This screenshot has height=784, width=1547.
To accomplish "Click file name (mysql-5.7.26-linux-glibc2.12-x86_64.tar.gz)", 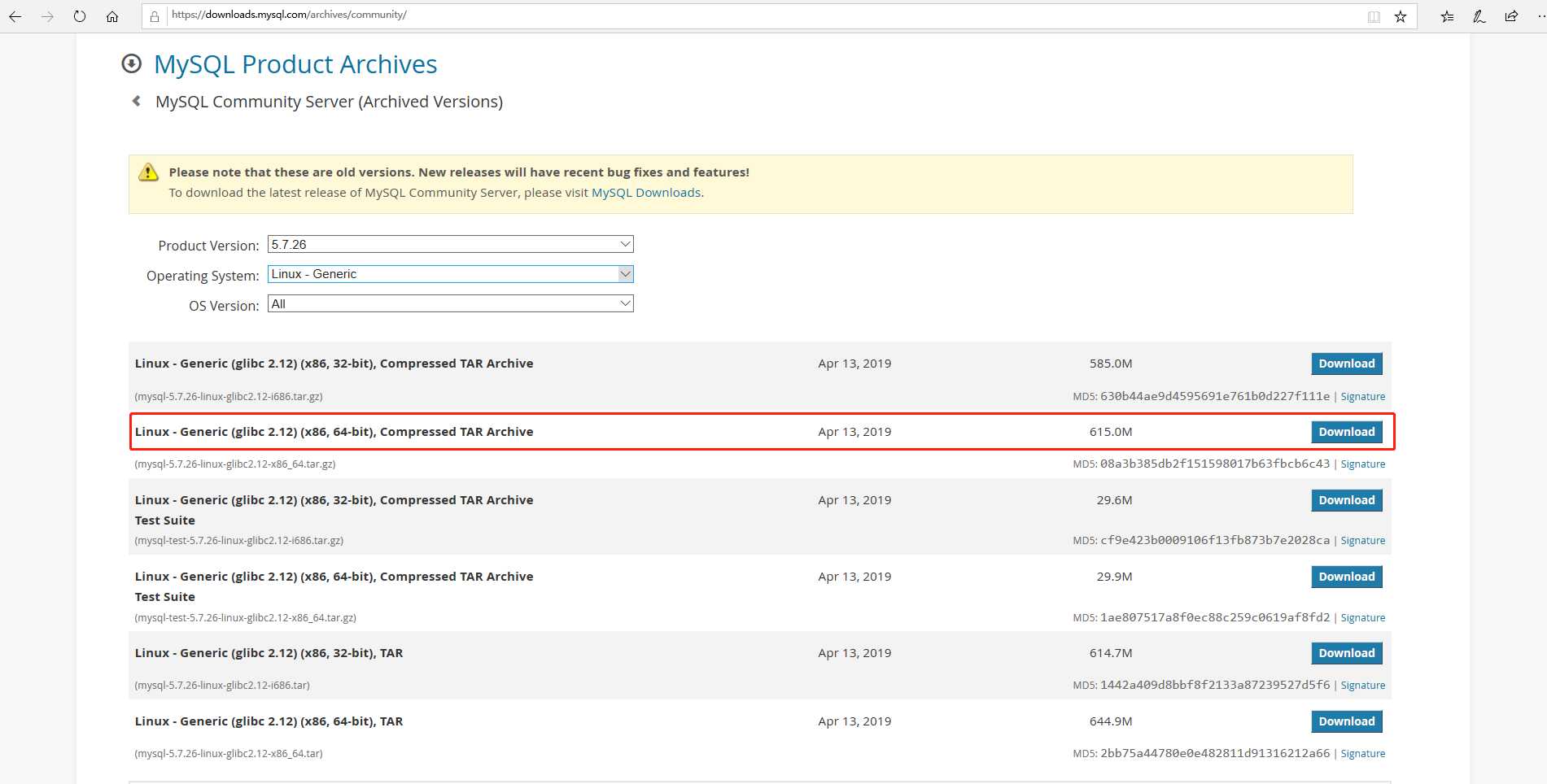I will 235,464.
